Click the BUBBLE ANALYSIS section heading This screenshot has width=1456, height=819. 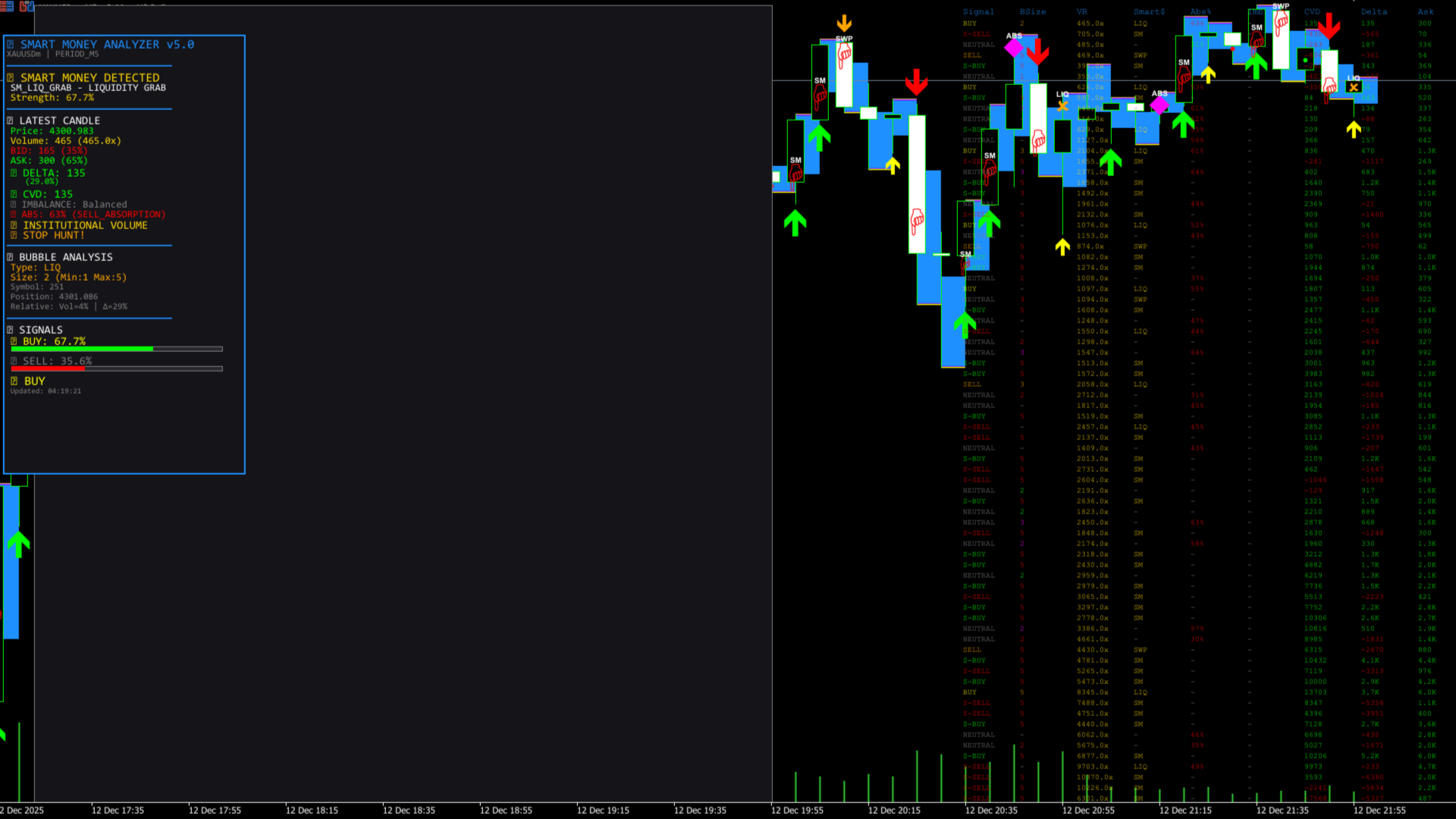tap(65, 258)
